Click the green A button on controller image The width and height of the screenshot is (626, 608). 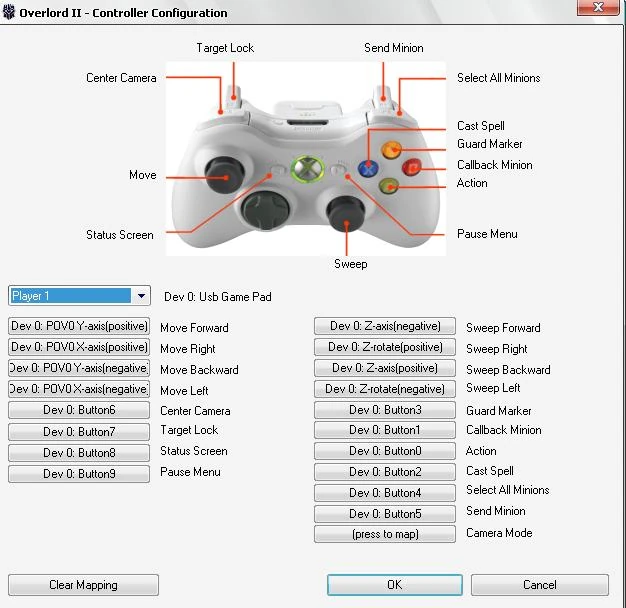pos(388,186)
